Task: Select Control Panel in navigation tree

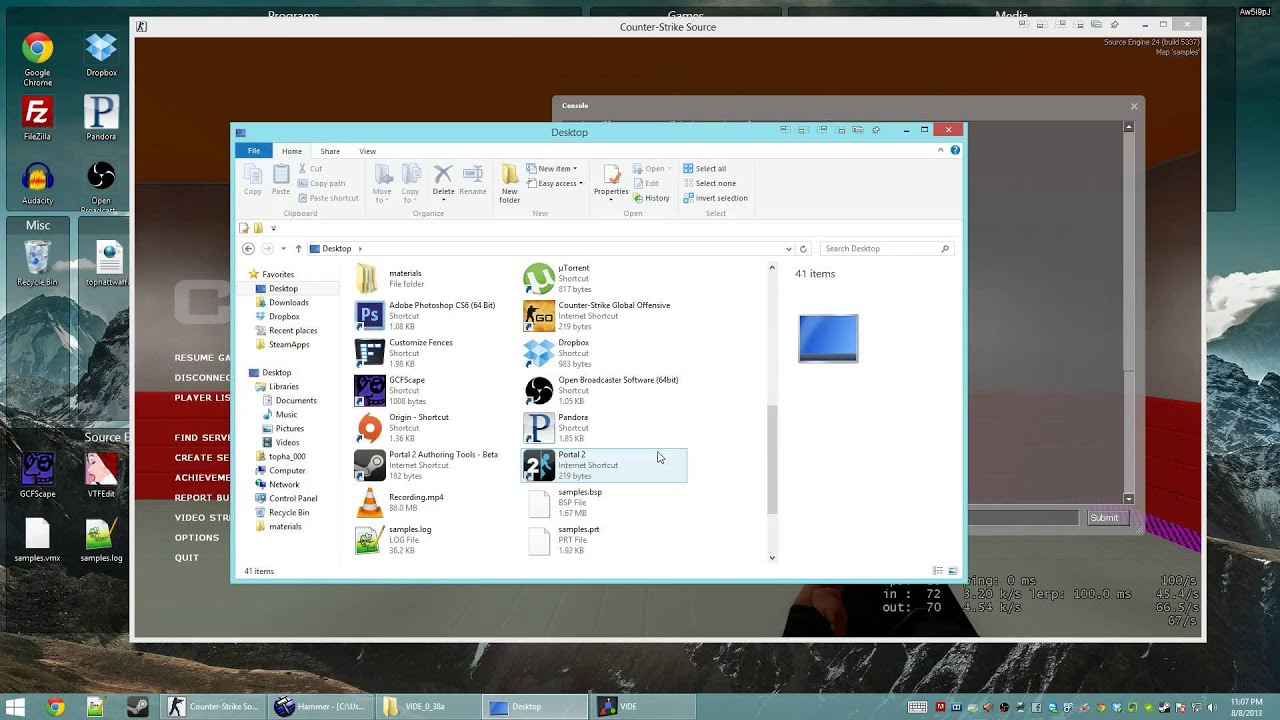Action: click(293, 499)
